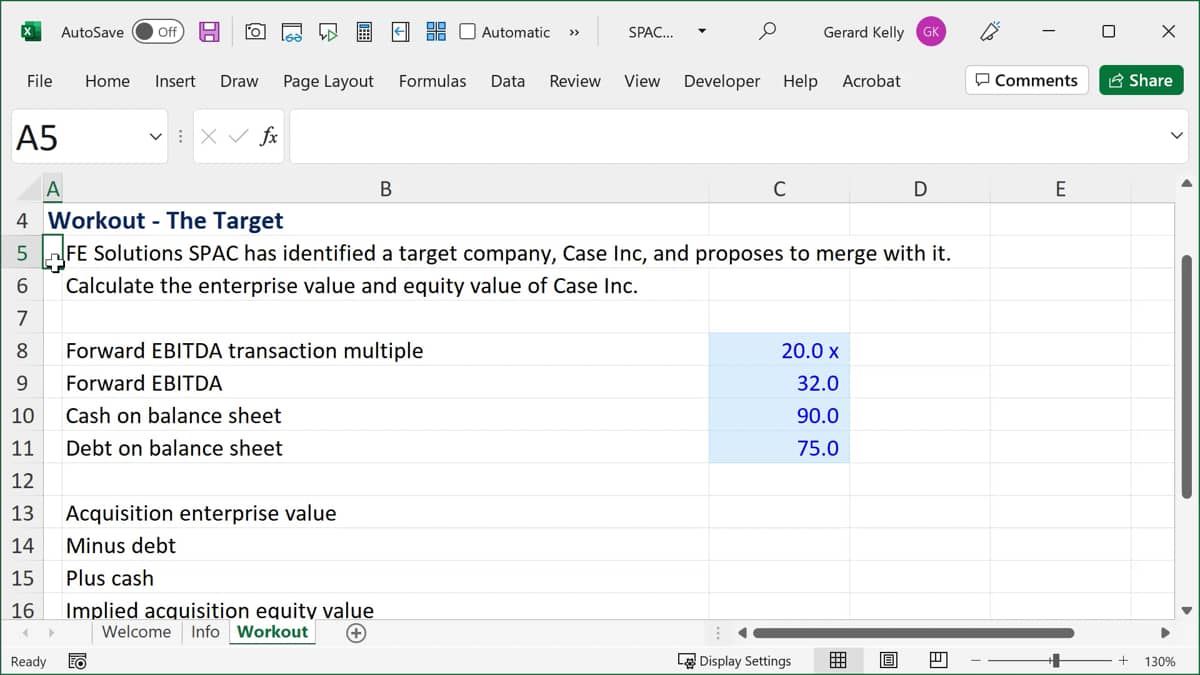Open Display Settings in status bar
The width and height of the screenshot is (1200, 675).
(x=734, y=661)
